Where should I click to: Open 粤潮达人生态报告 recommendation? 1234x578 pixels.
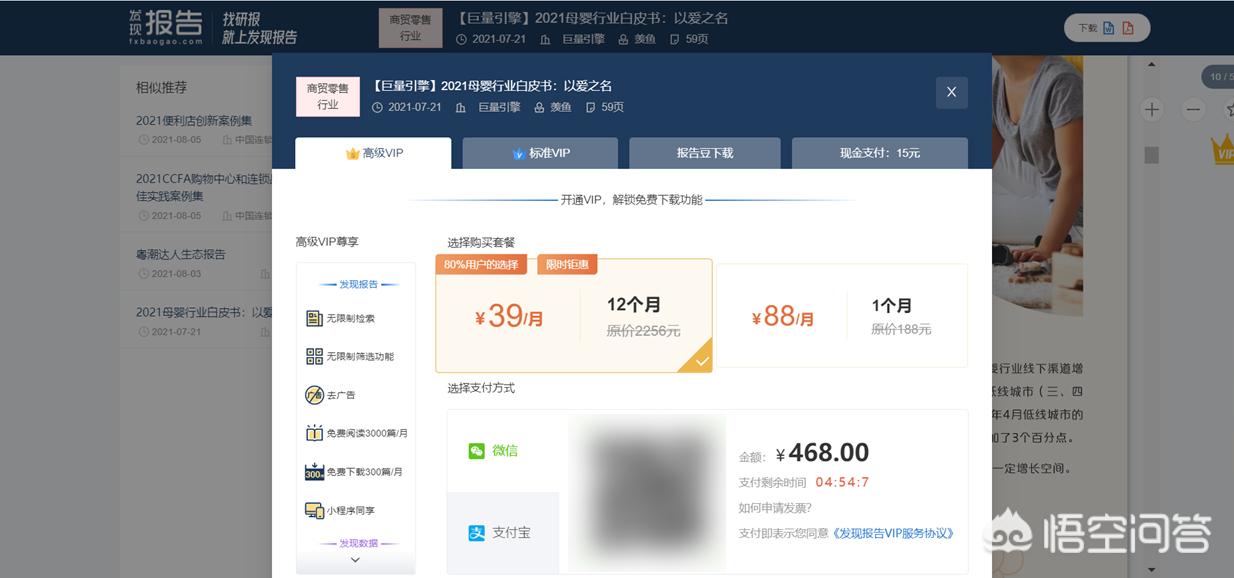[181, 254]
